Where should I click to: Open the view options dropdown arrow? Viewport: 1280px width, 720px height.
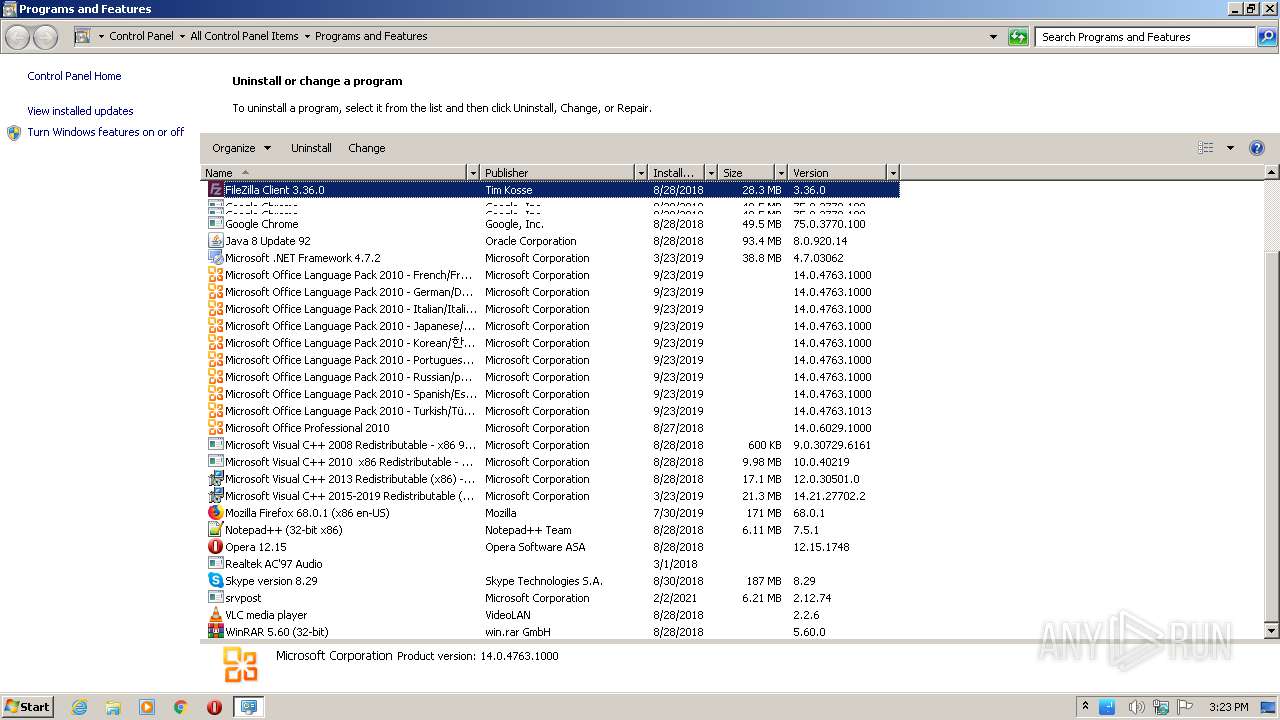(1230, 148)
